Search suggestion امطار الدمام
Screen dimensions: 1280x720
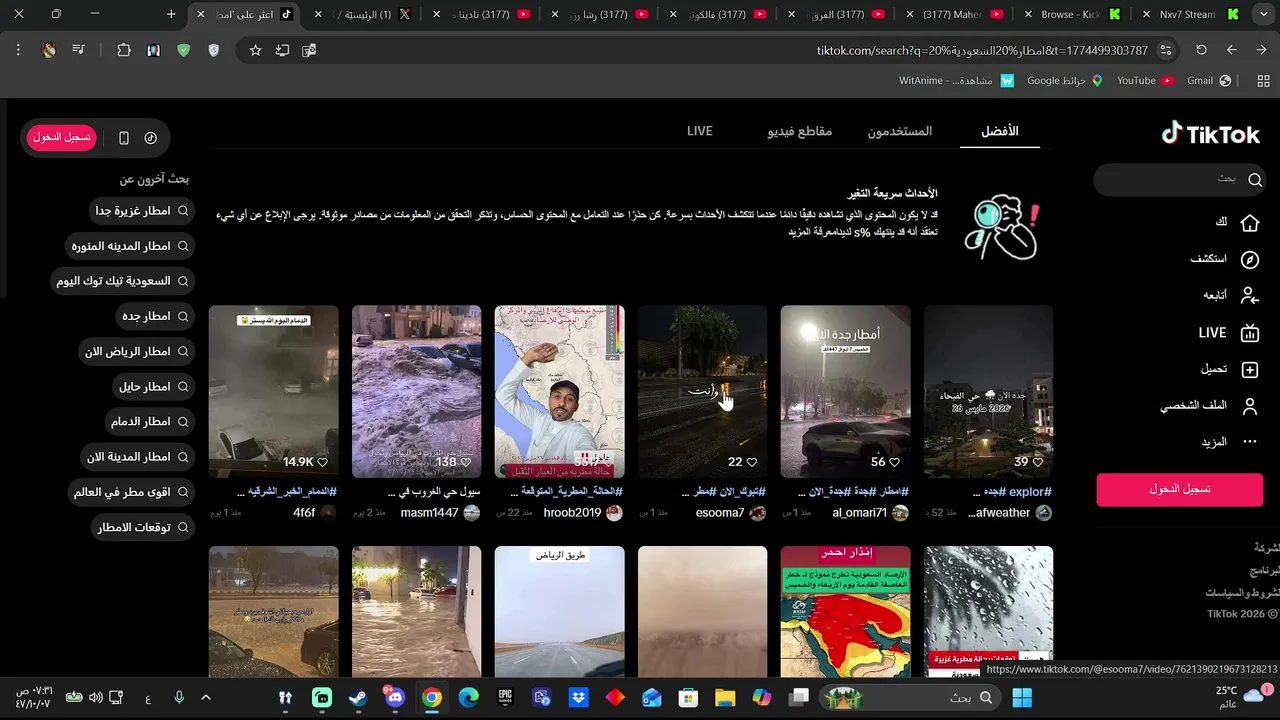149,422
